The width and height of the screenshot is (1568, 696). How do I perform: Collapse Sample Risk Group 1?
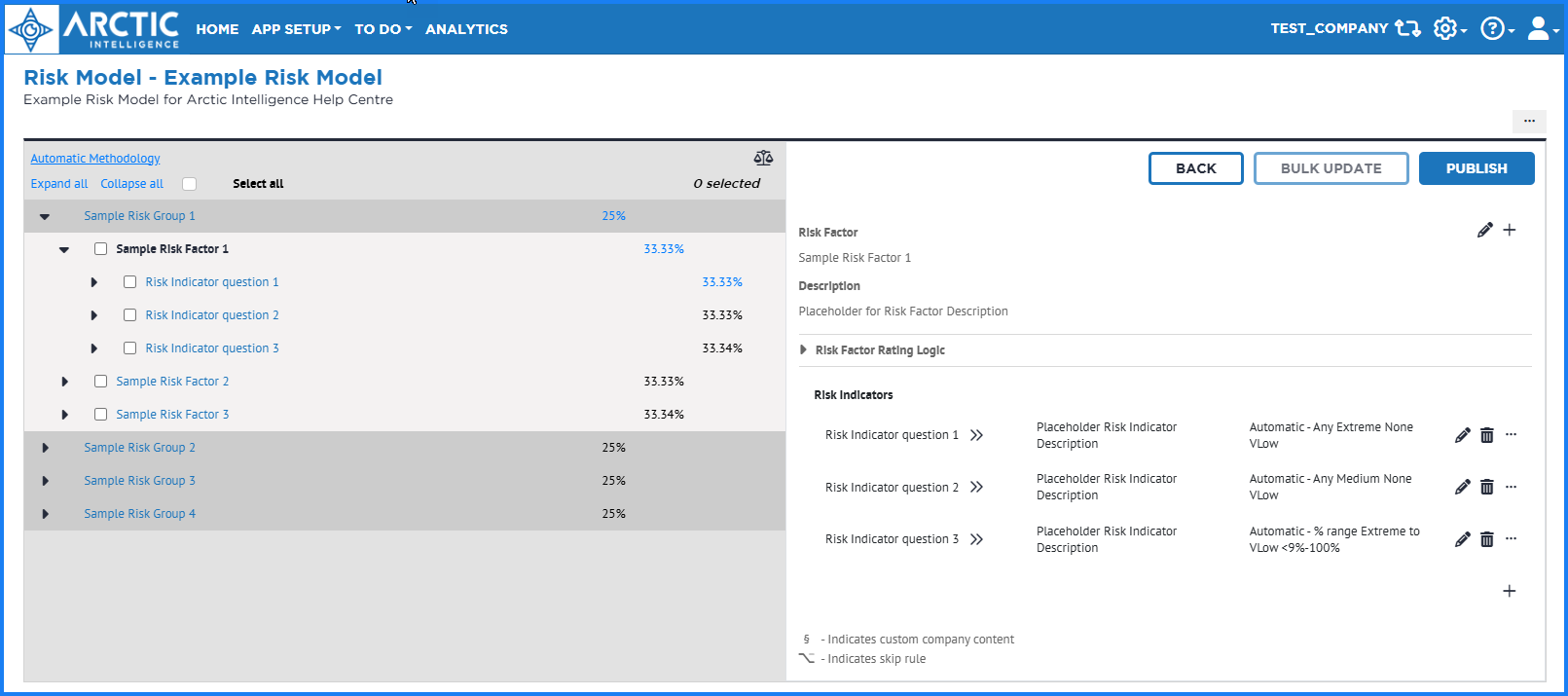coord(45,217)
